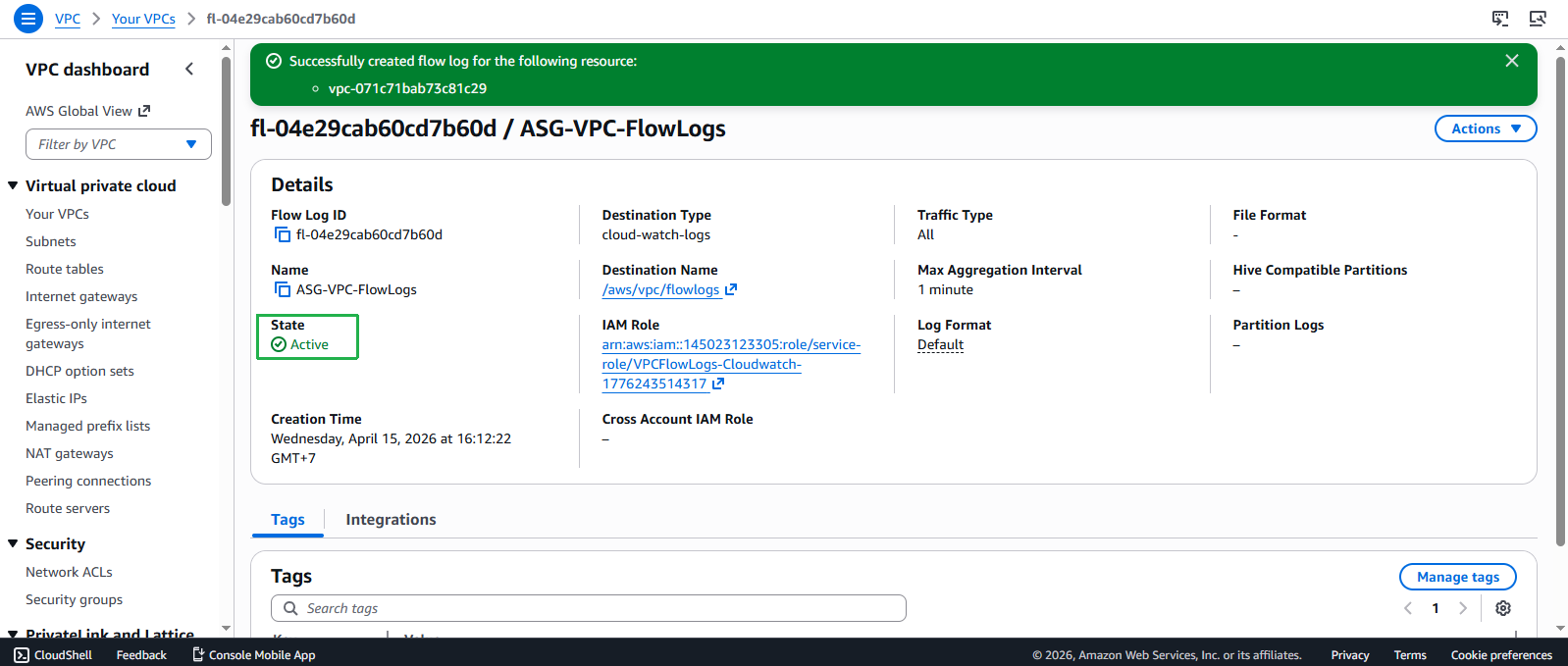Viewport: 1568px width, 666px height.
Task: Open Console Mobile App link
Action: pos(254,655)
